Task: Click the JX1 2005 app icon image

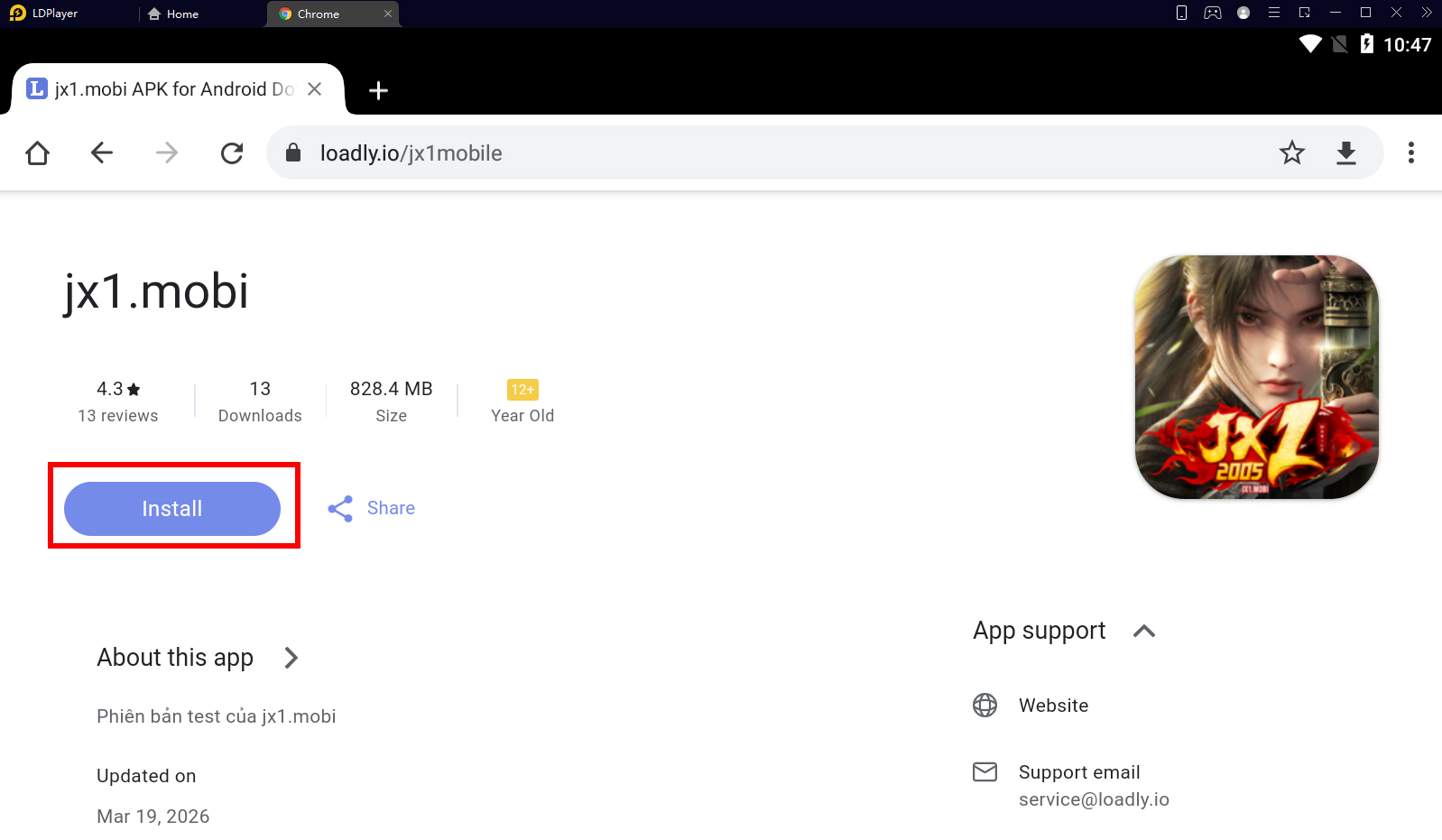Action: (1256, 377)
